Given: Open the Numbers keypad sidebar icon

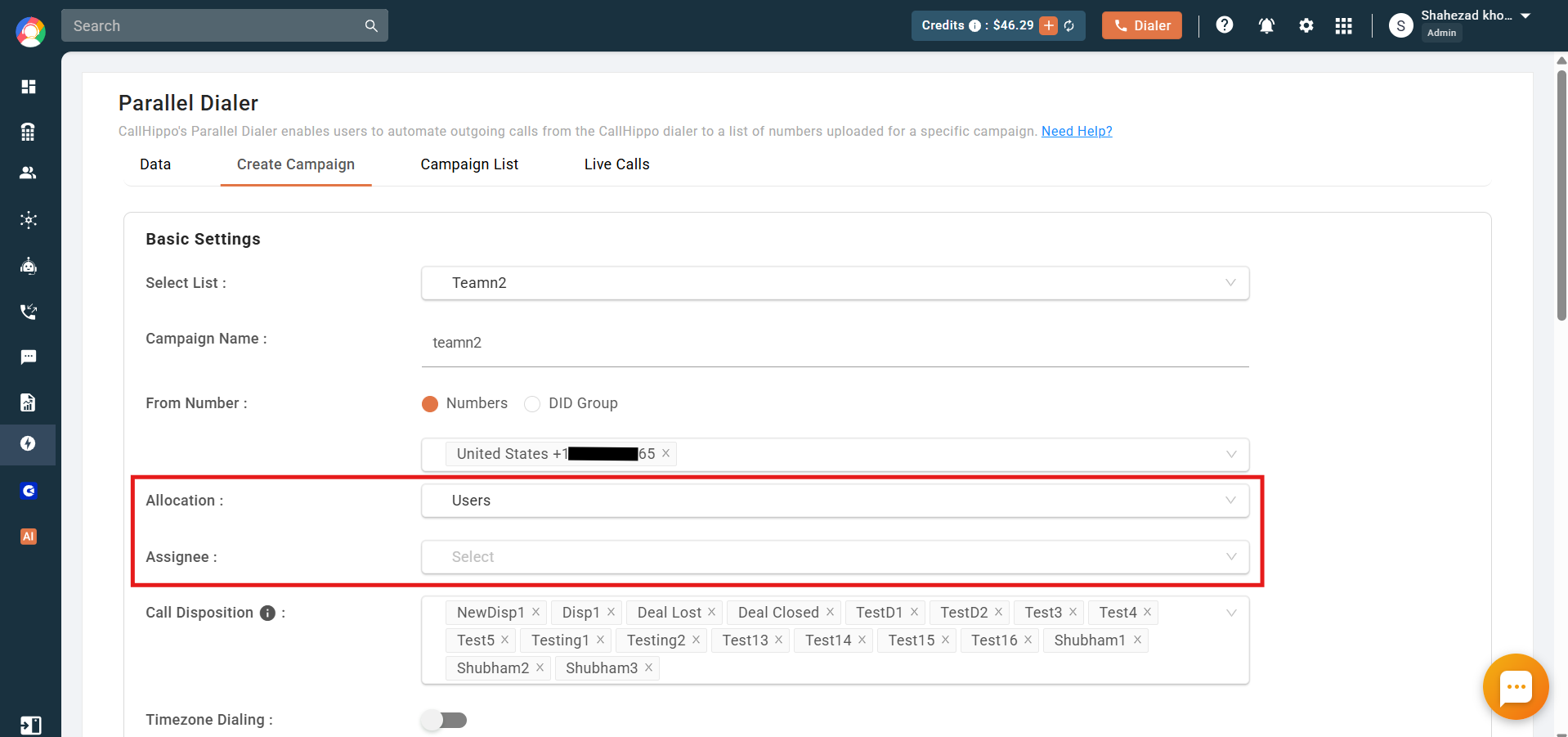Looking at the screenshot, I should point(29,131).
